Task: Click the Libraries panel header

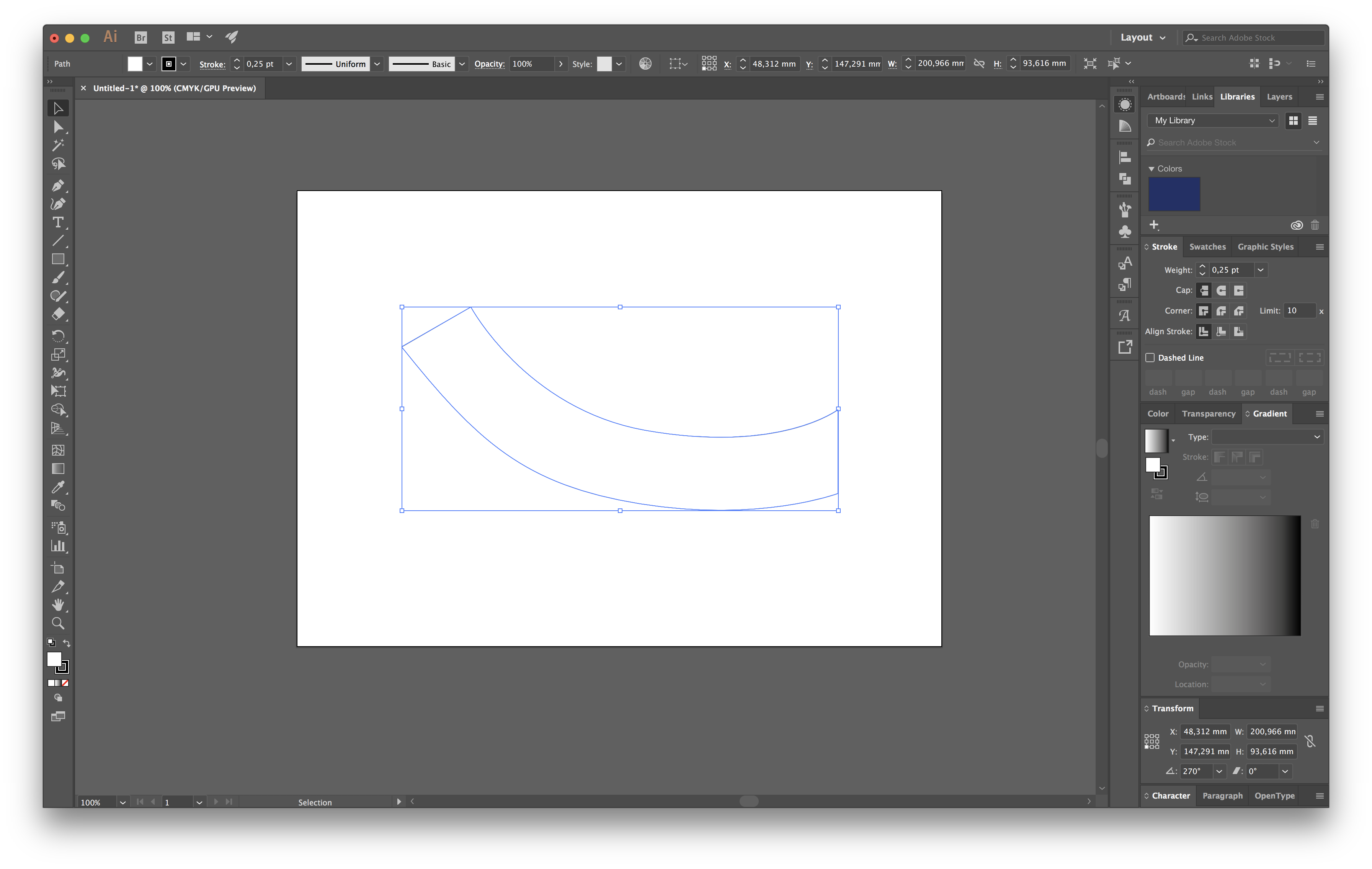Action: 1237,96
